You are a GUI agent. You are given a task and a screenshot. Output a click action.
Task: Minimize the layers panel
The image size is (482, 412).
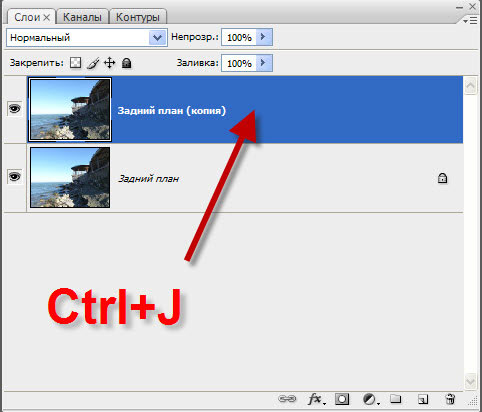click(x=460, y=6)
